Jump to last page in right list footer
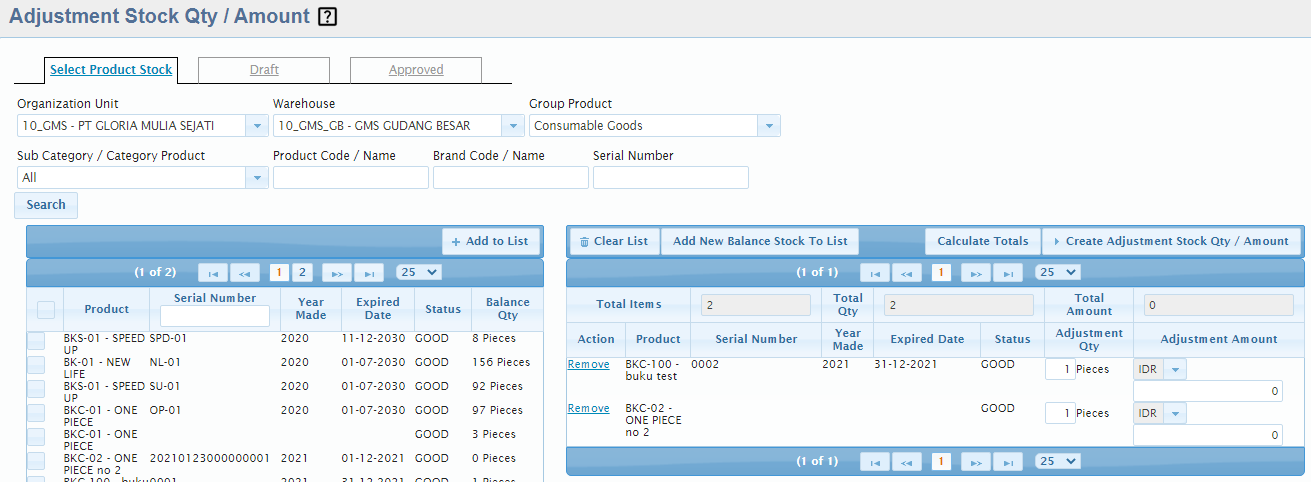The height and width of the screenshot is (482, 1311). 1007,461
